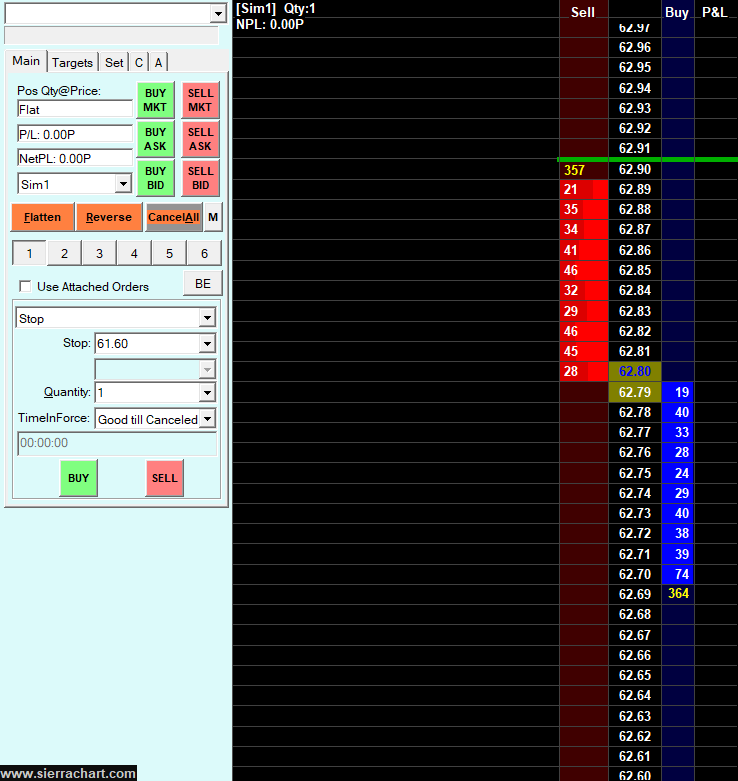Click buy cell 38 at 62.72
The image size is (738, 781).
(x=678, y=533)
